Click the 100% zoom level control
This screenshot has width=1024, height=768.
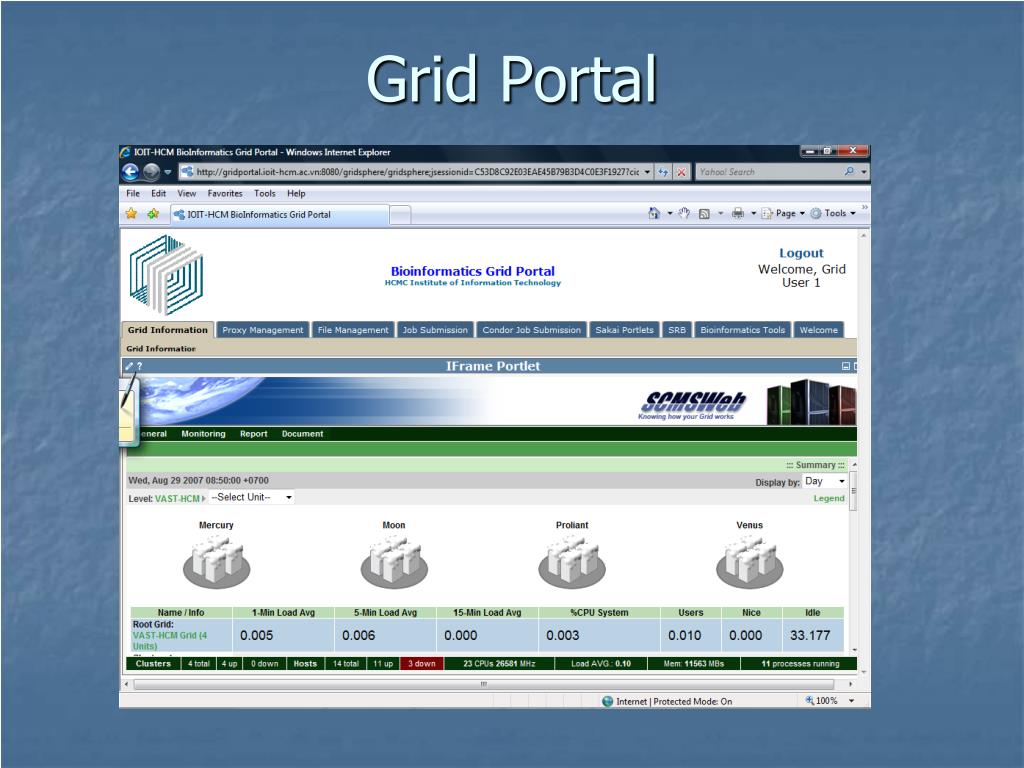coord(829,701)
